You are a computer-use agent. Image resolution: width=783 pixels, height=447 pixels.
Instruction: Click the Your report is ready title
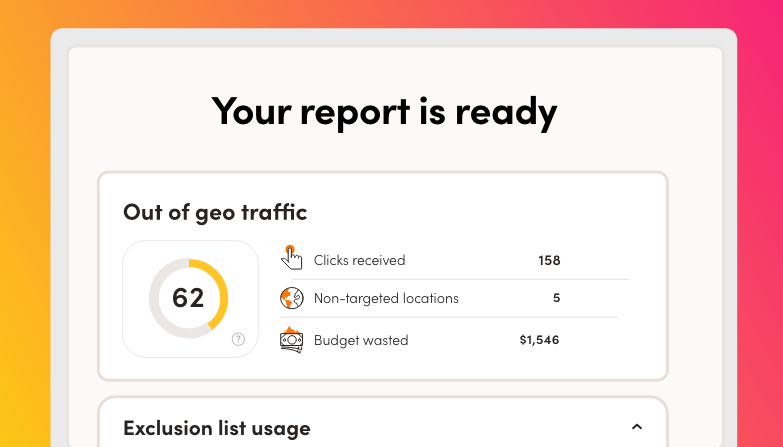(384, 111)
